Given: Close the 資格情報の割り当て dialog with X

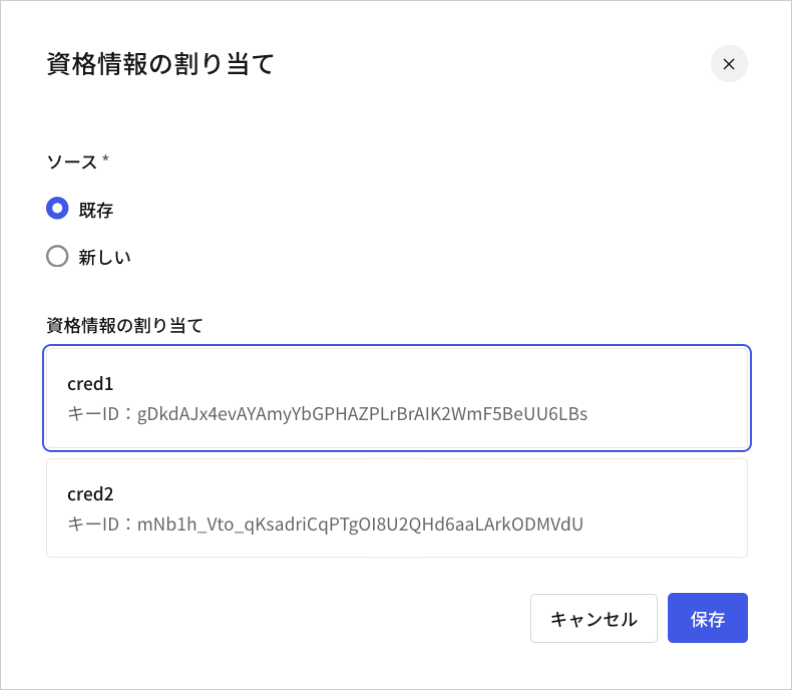Looking at the screenshot, I should tap(729, 64).
